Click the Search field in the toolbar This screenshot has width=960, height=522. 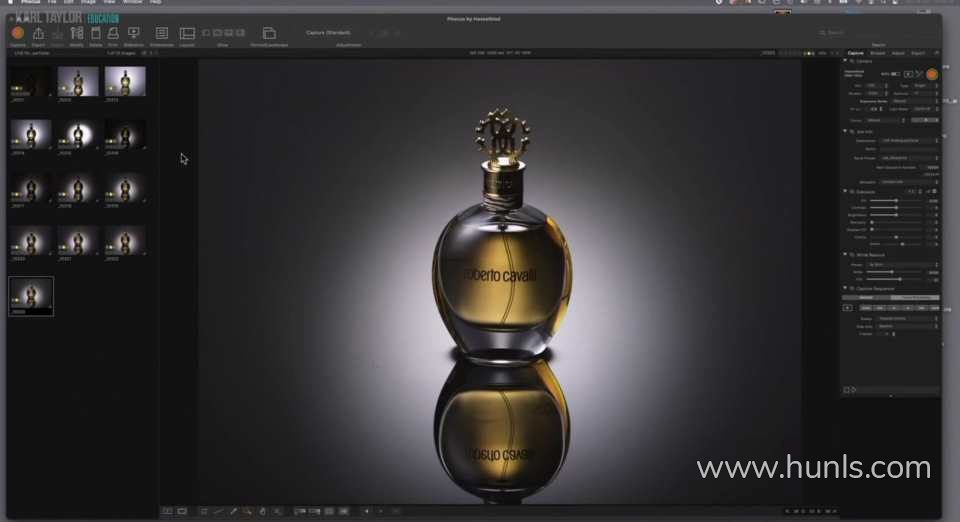tap(876, 32)
